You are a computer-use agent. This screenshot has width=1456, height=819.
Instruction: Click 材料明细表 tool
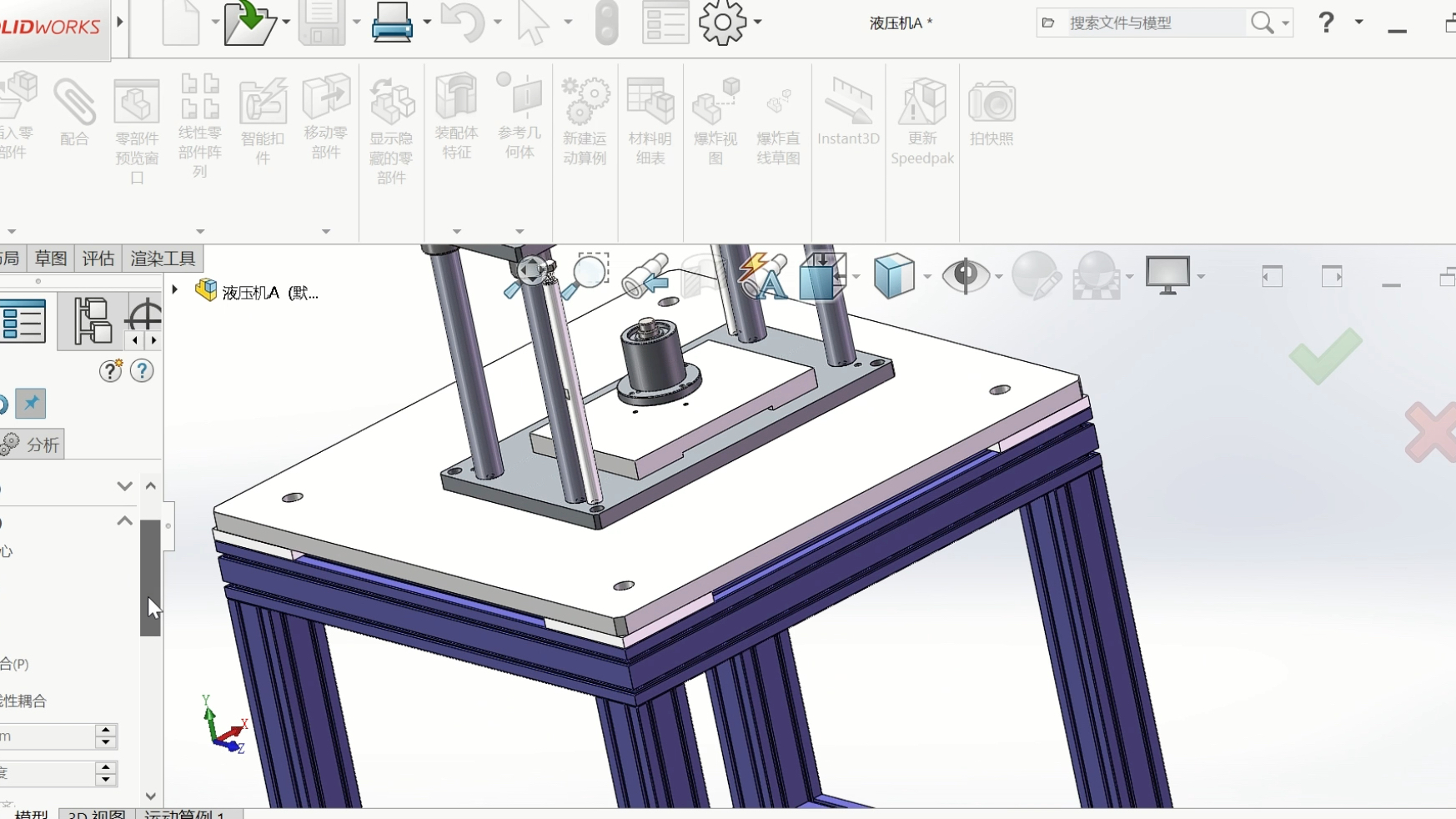650,122
